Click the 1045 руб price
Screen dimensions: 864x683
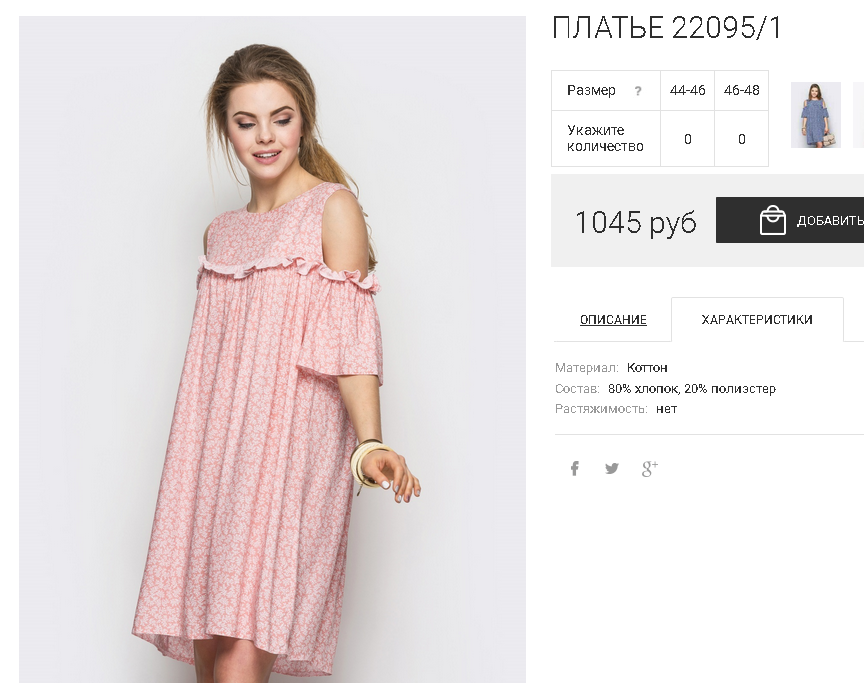coord(635,222)
